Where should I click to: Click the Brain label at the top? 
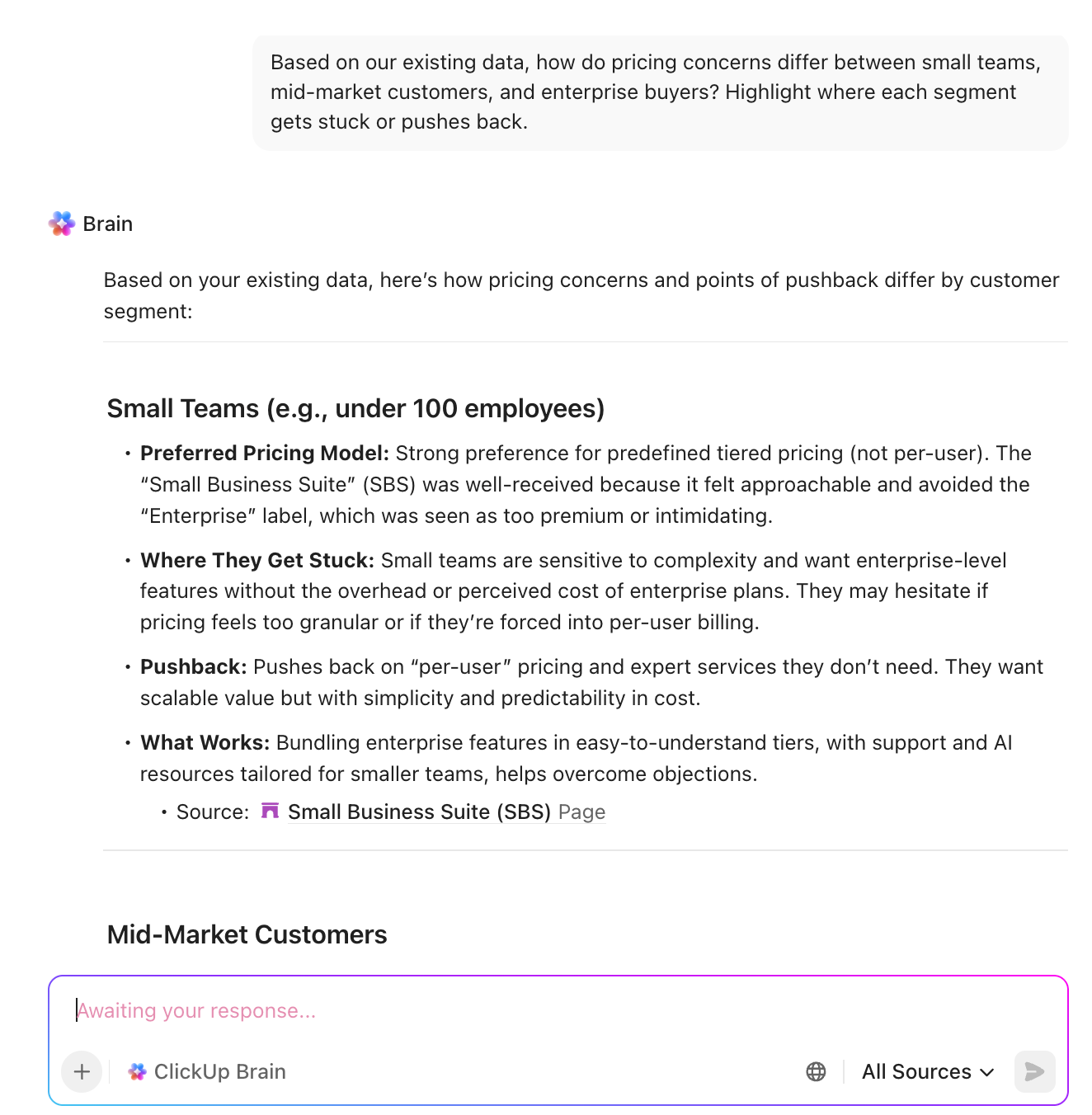pyautogui.click(x=107, y=223)
